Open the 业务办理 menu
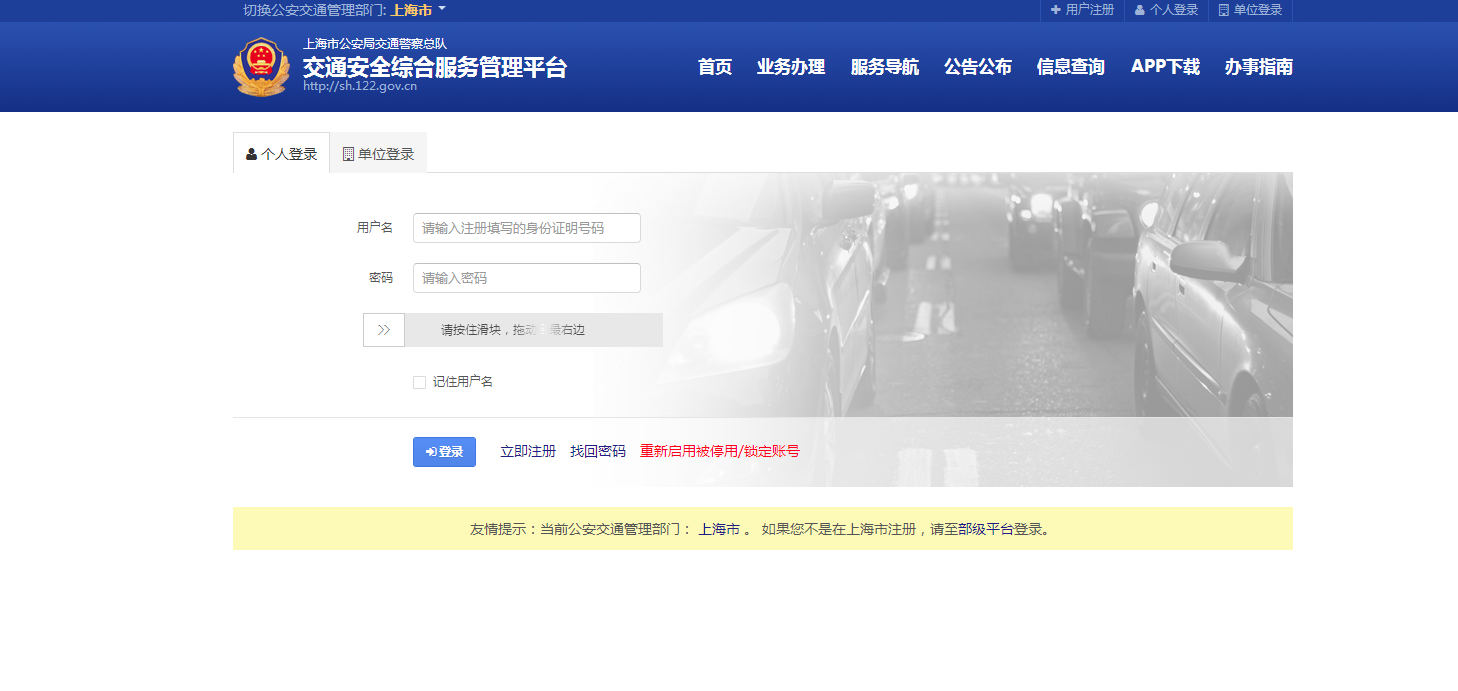 pyautogui.click(x=791, y=67)
